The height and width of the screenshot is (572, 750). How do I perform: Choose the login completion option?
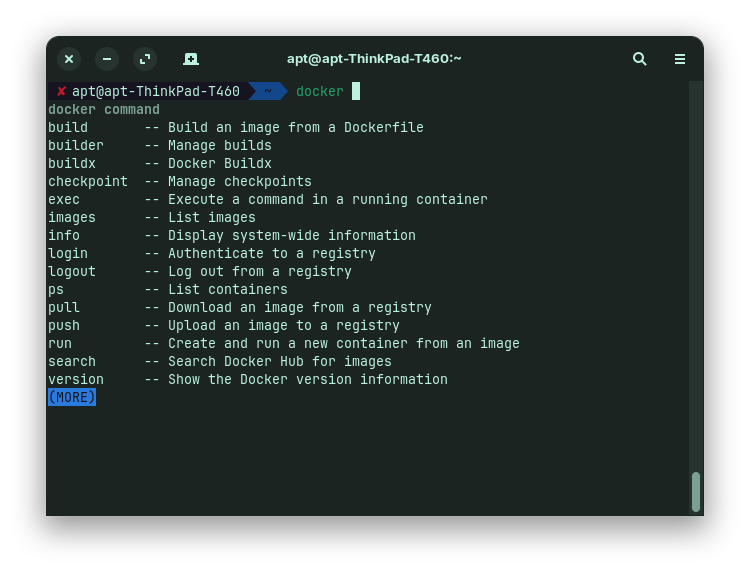click(x=68, y=254)
